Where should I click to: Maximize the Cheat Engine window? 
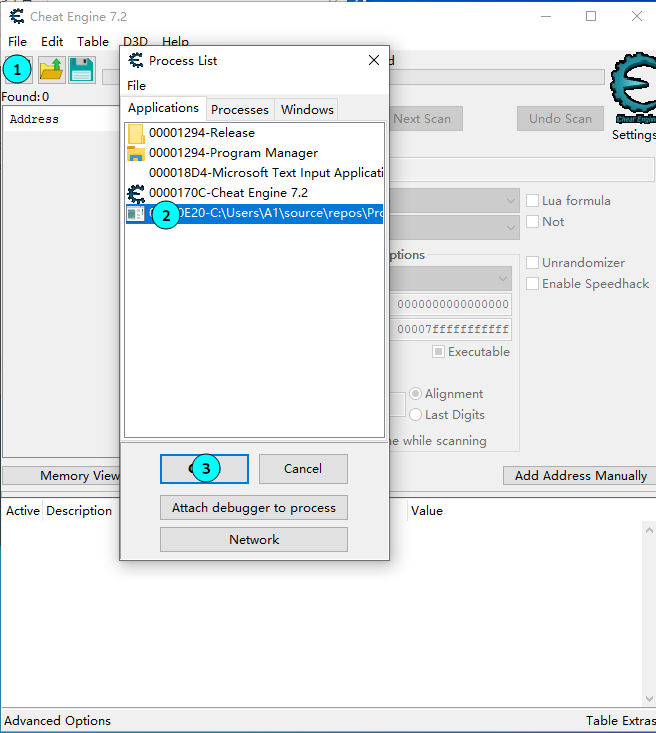pyautogui.click(x=591, y=16)
